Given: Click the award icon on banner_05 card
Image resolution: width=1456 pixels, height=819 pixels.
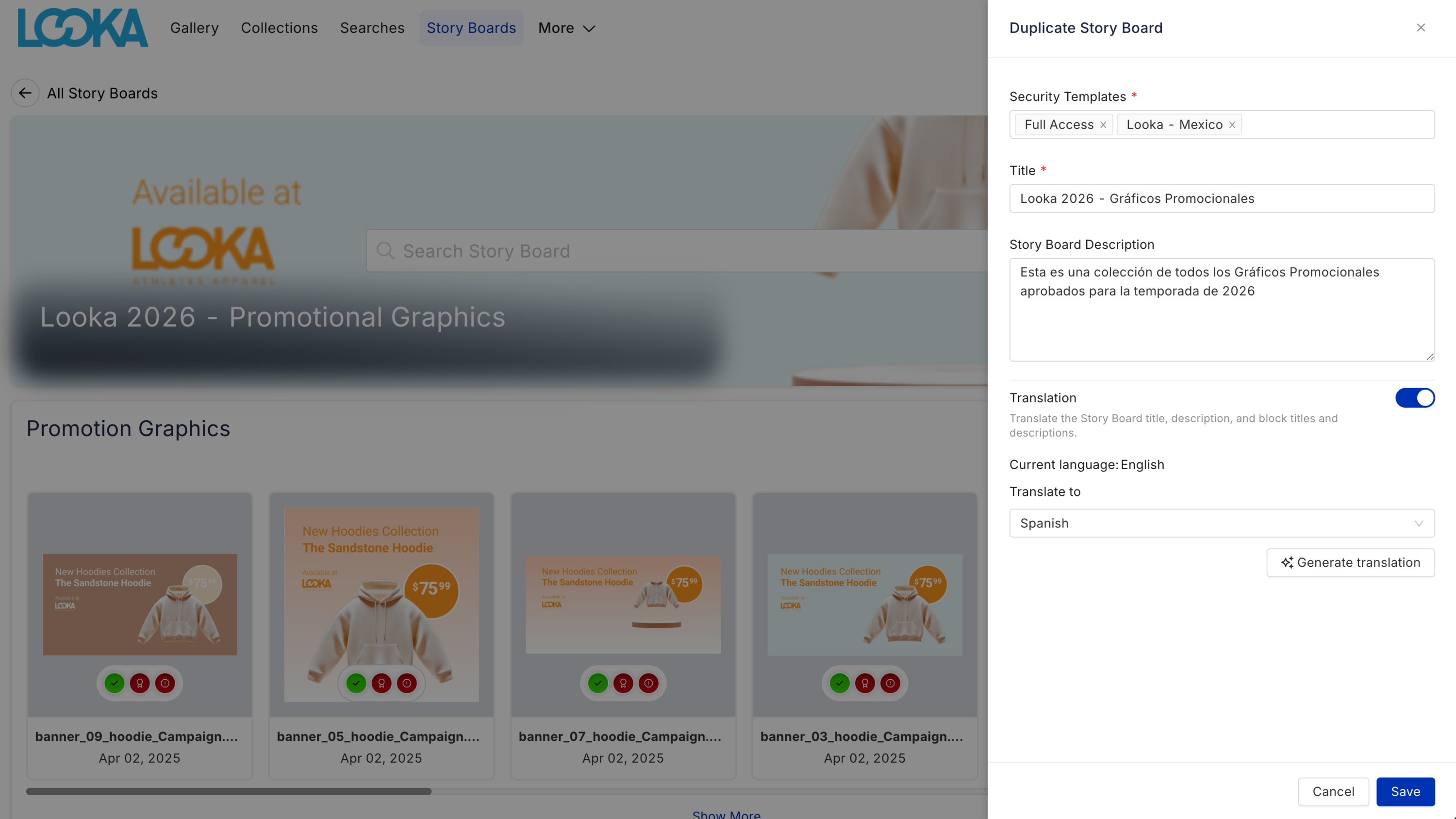Looking at the screenshot, I should click(x=381, y=683).
